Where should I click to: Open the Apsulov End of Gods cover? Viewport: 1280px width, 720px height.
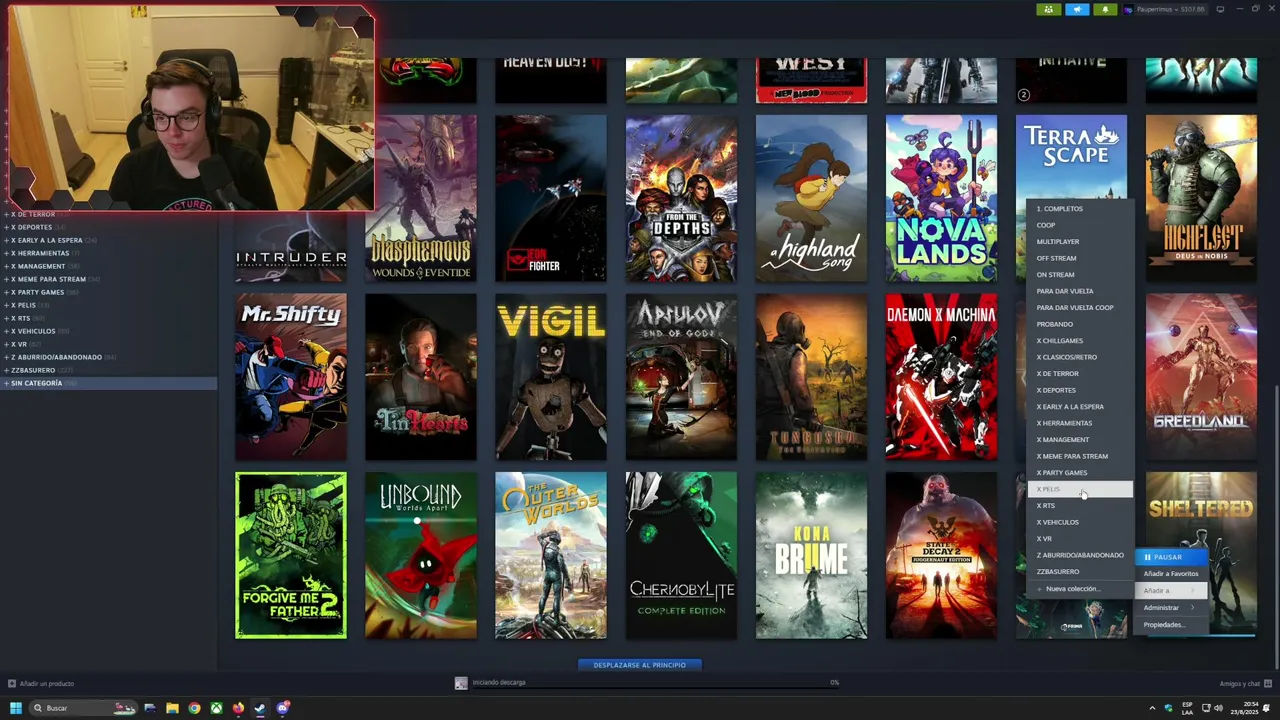coord(681,377)
